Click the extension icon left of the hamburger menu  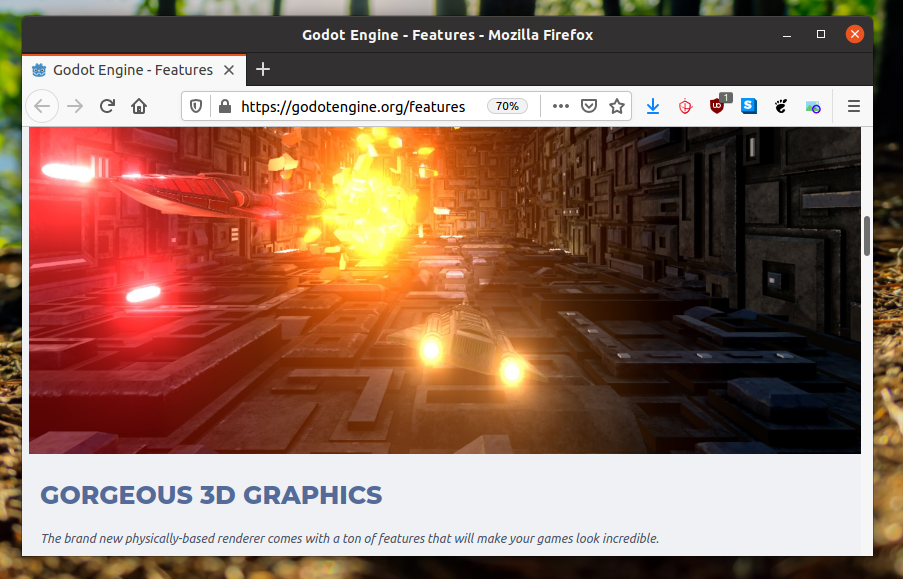(x=813, y=107)
